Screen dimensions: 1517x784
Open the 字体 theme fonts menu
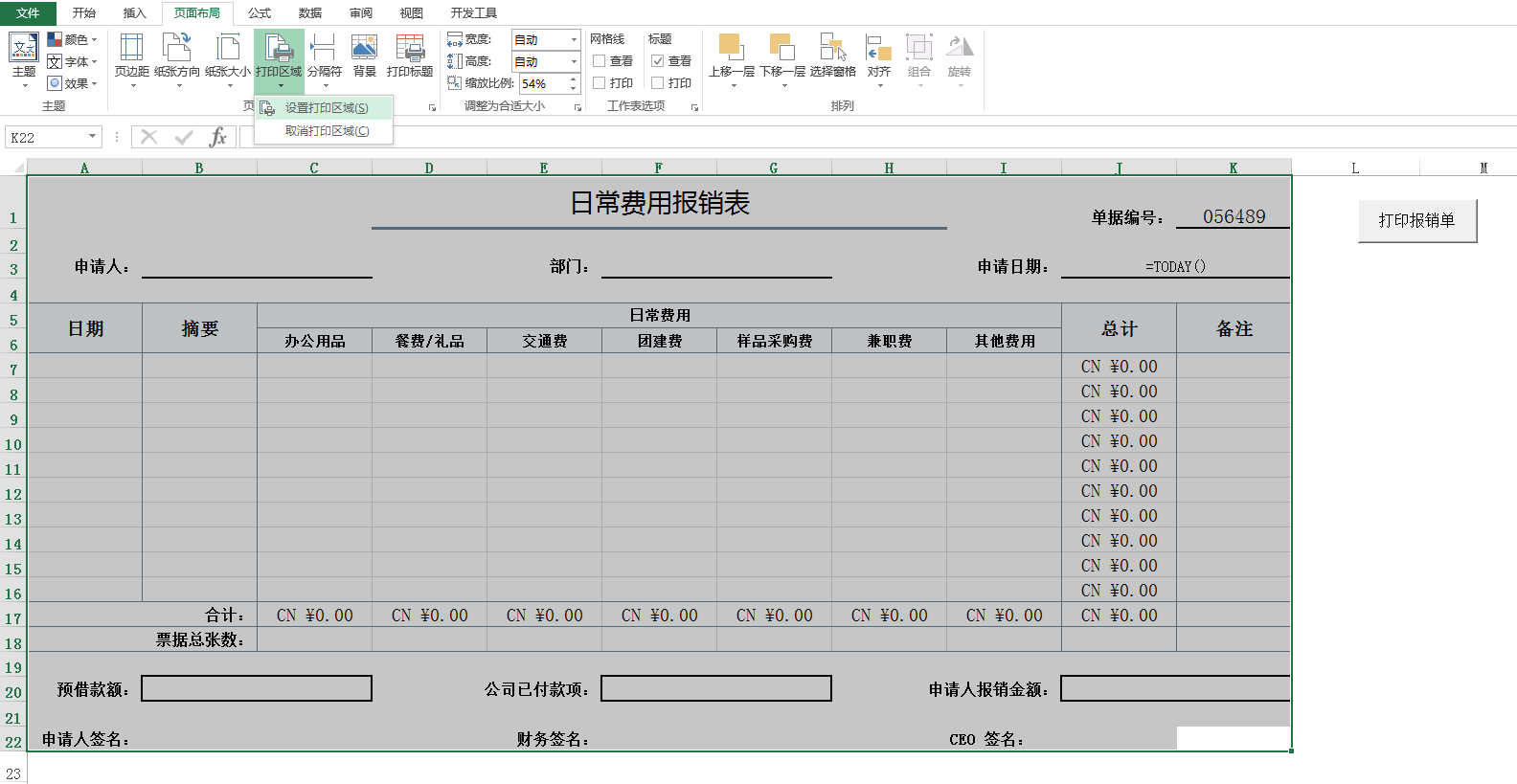coord(72,61)
